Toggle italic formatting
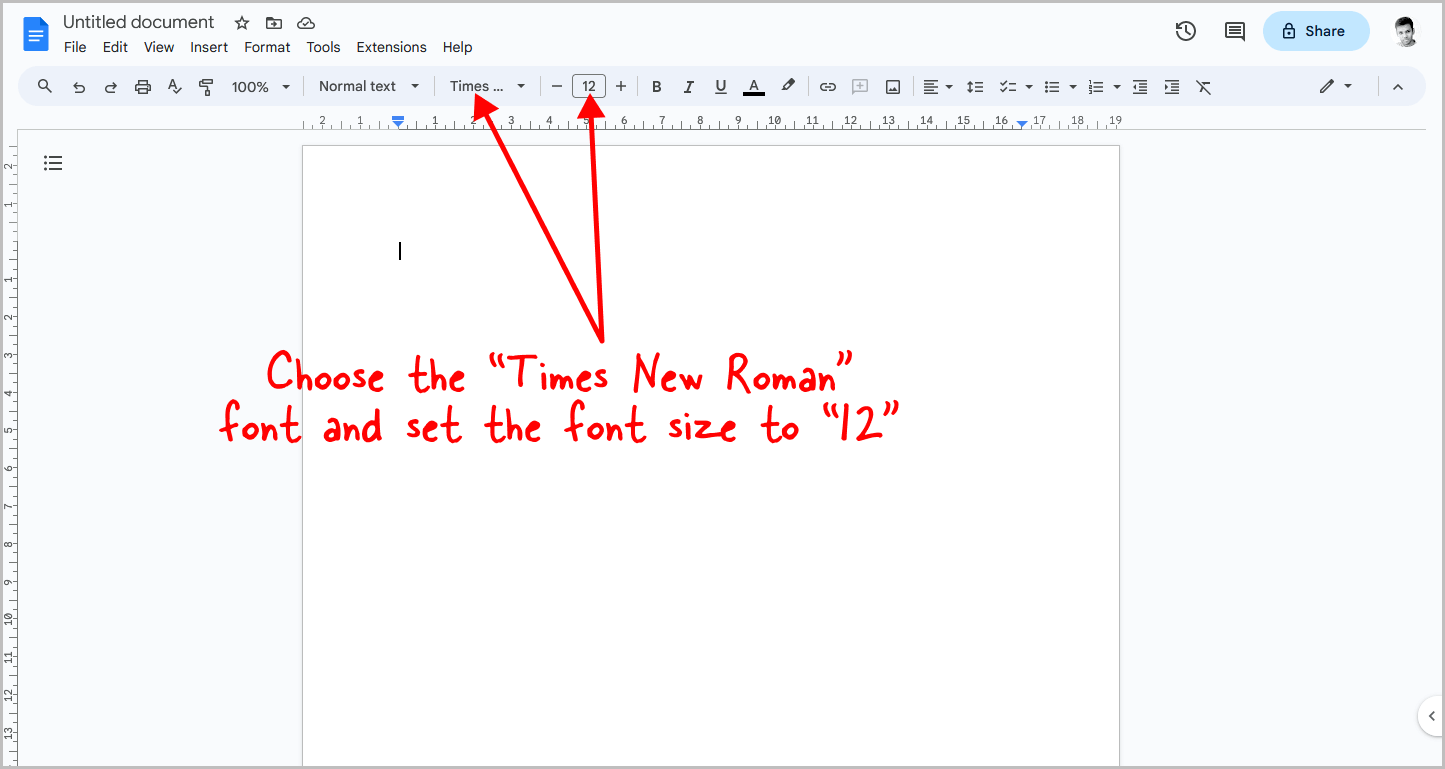The width and height of the screenshot is (1445, 769). pos(688,86)
